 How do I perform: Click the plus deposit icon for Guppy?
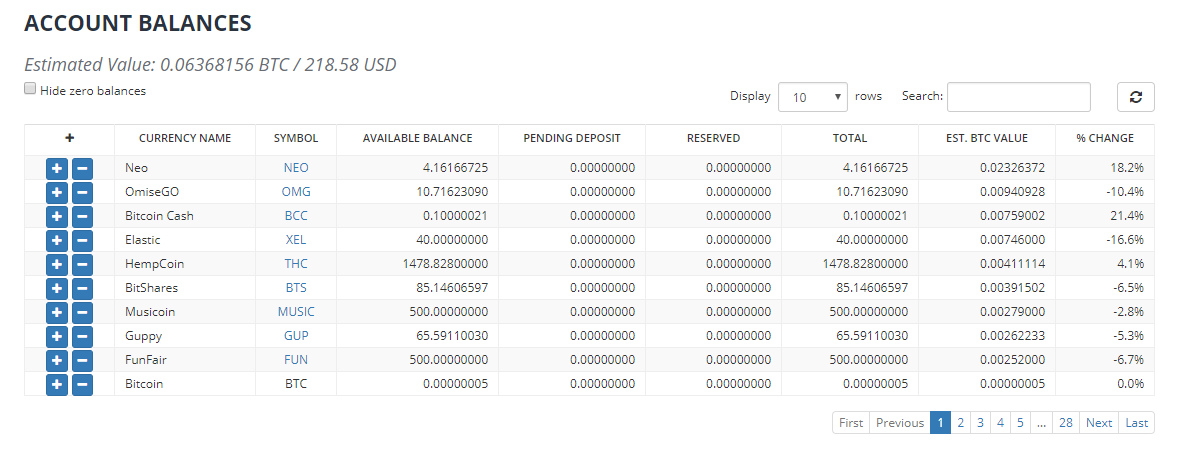(x=57, y=336)
